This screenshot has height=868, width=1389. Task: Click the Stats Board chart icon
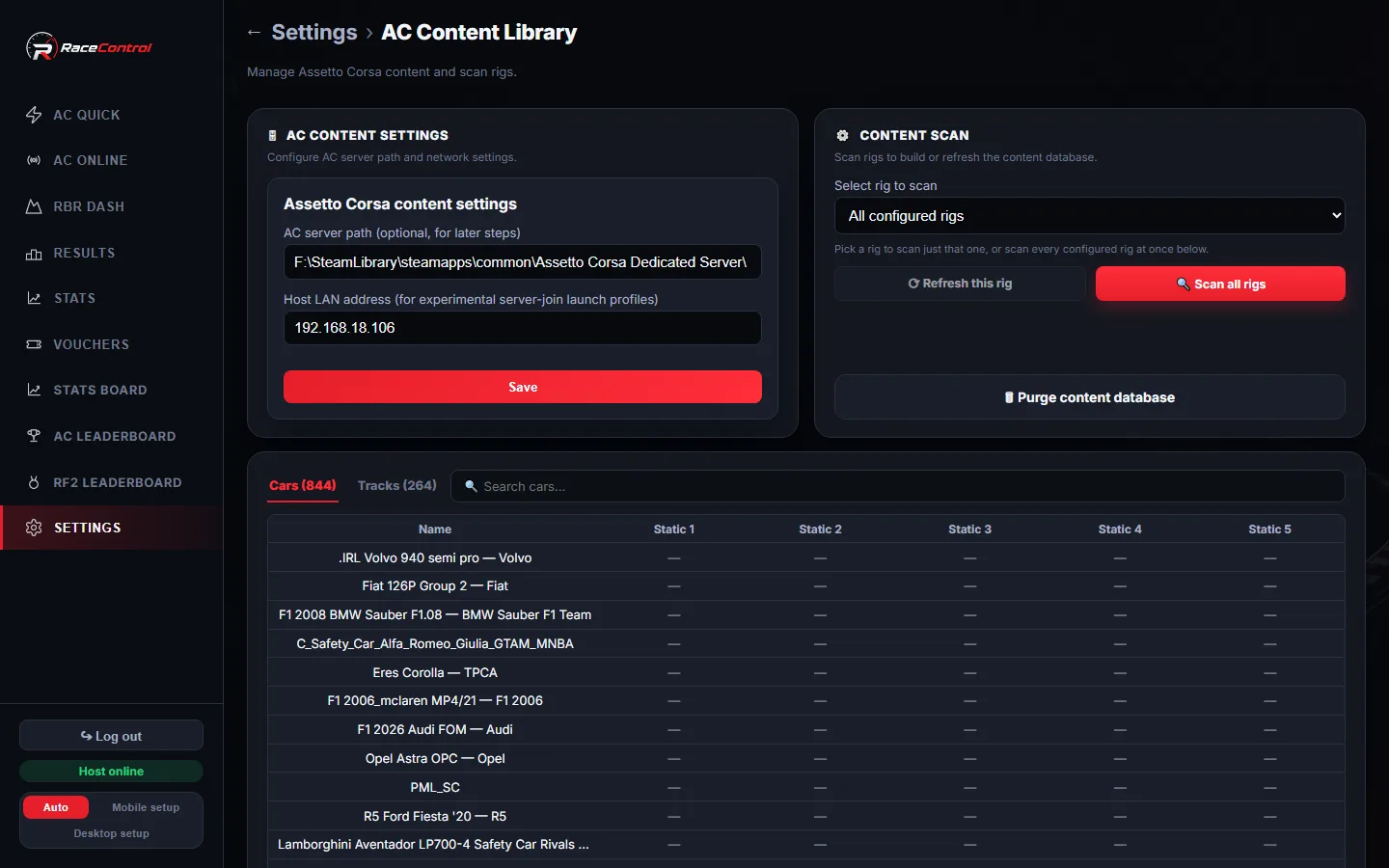click(34, 390)
